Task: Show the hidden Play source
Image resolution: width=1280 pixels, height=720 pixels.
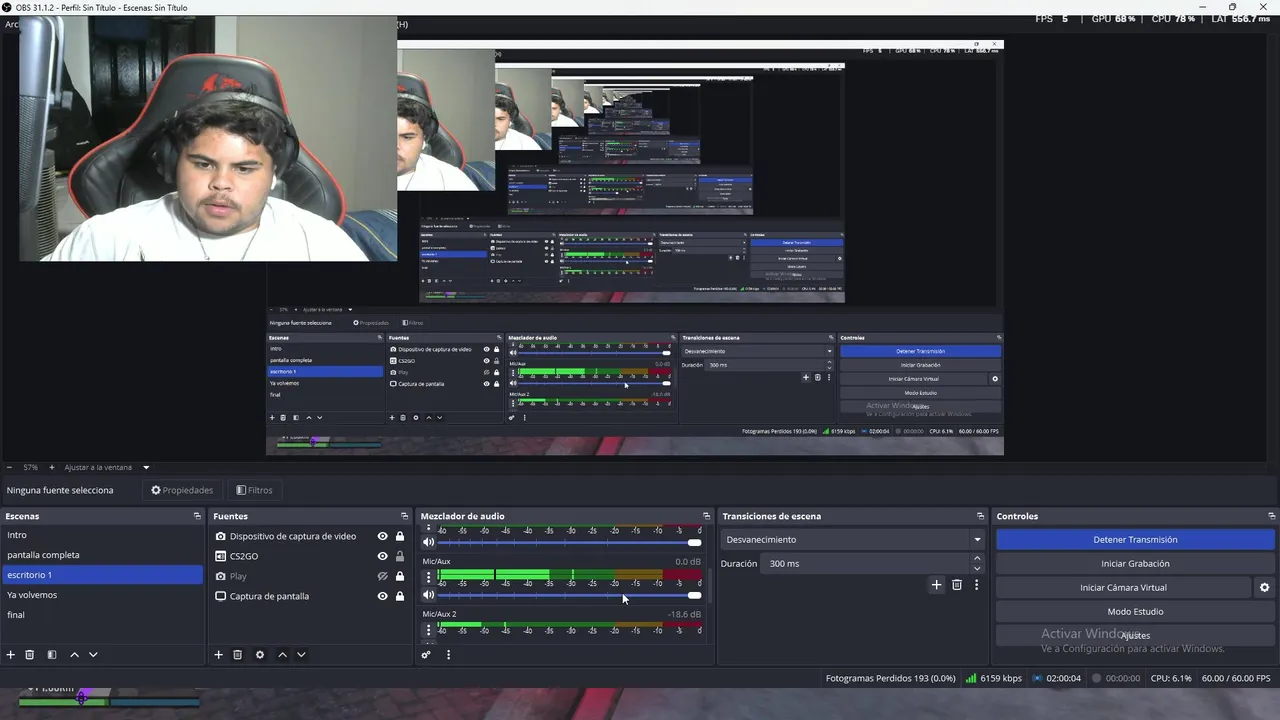Action: coord(382,576)
